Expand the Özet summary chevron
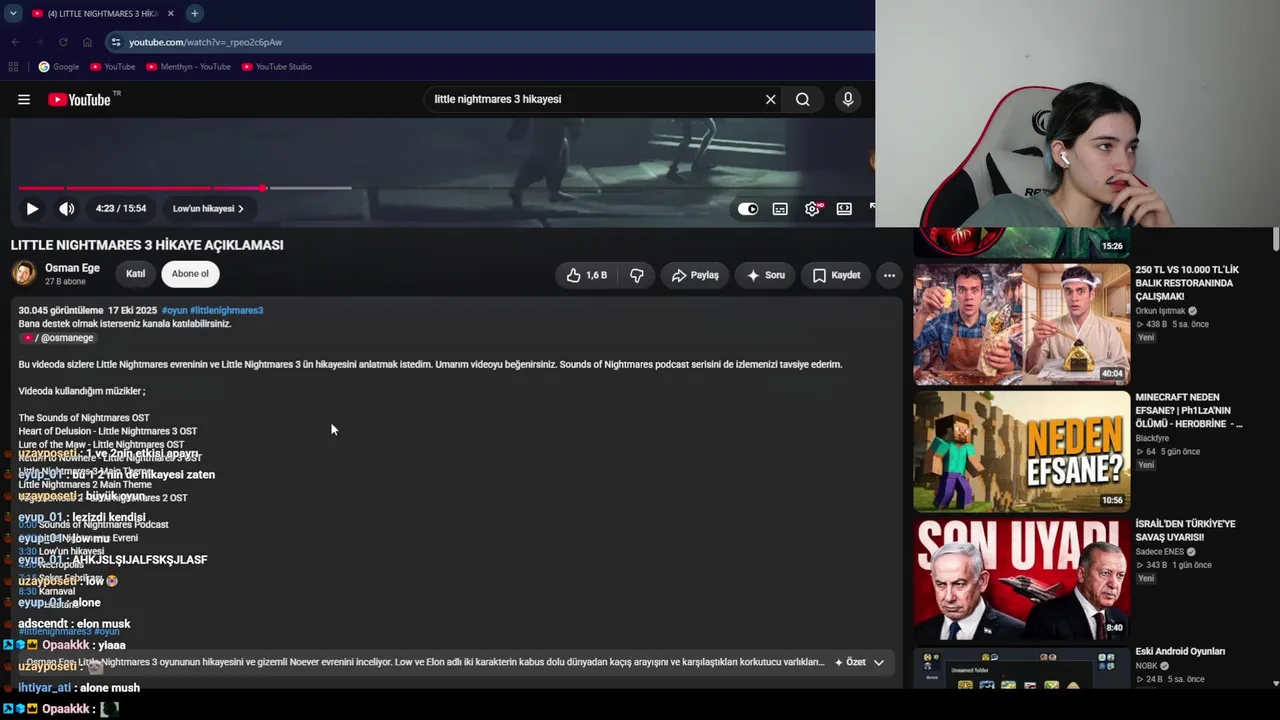 tap(879, 662)
